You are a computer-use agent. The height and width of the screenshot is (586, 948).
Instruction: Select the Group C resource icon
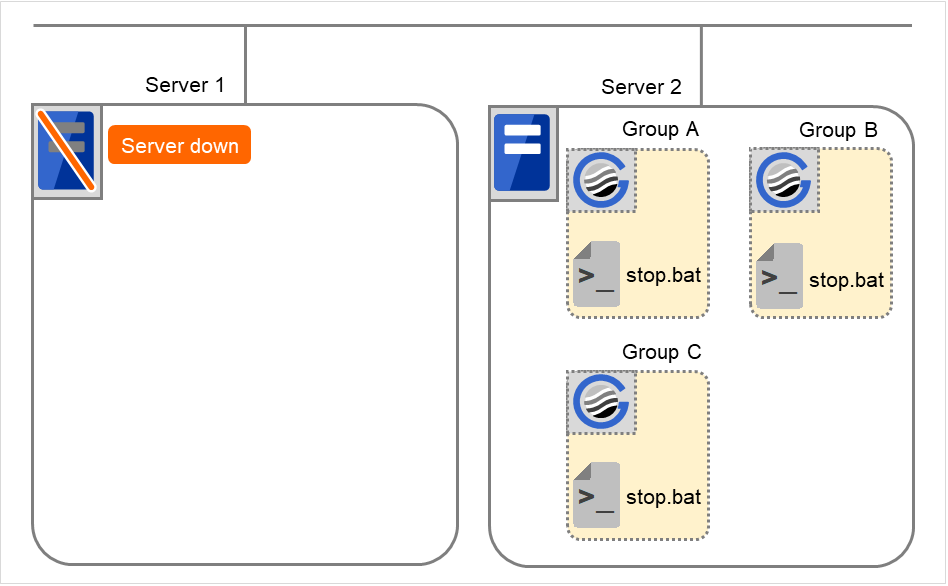tap(601, 404)
